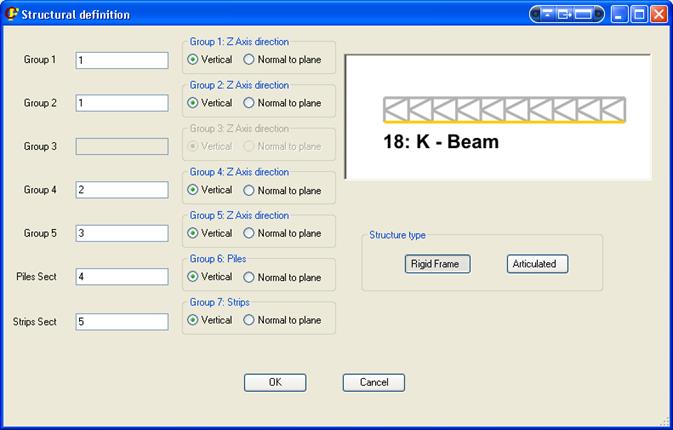673x430 pixels.
Task: Click the Structural definition app icon
Action: (x=12, y=14)
